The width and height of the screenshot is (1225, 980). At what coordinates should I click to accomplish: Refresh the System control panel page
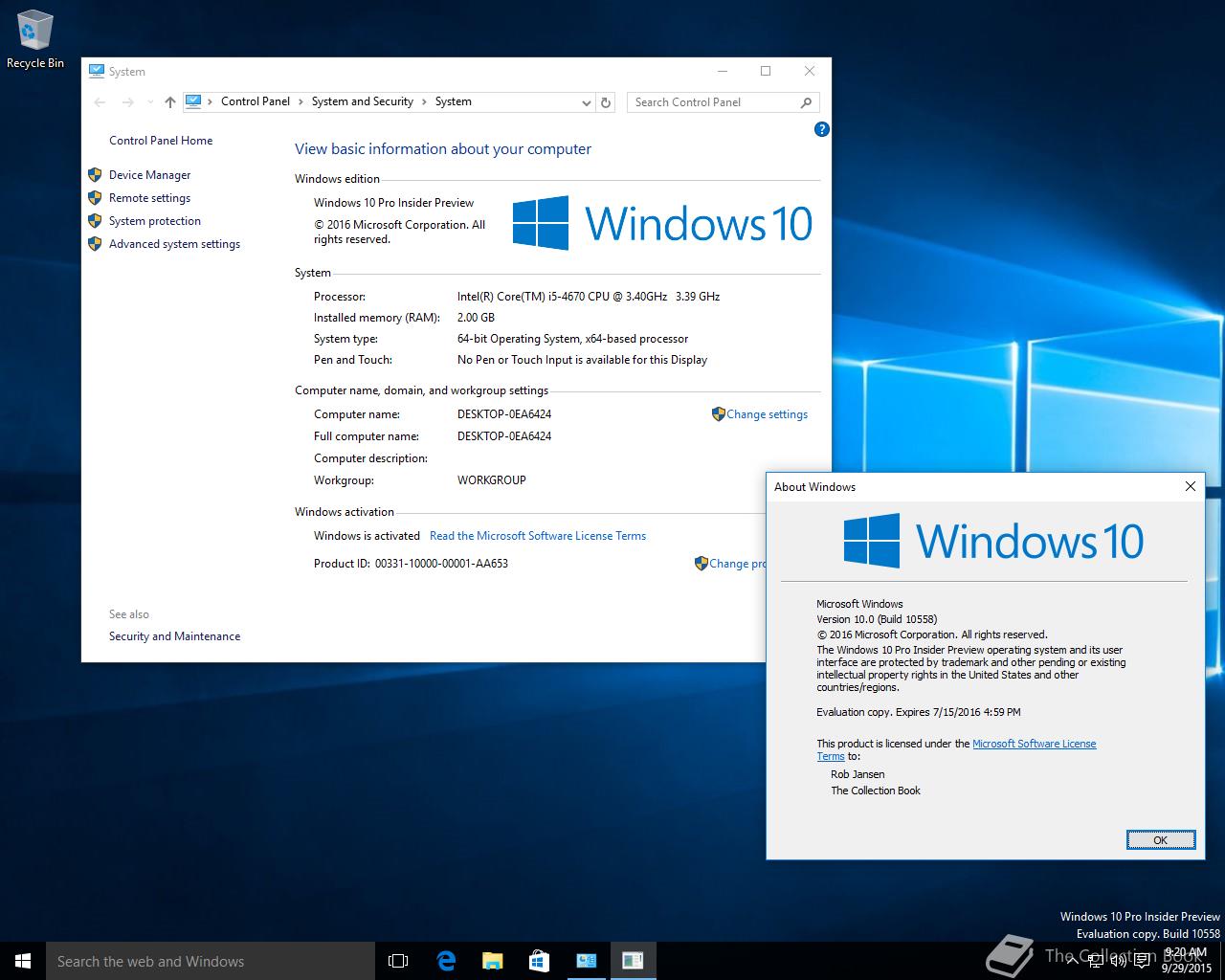pos(606,102)
